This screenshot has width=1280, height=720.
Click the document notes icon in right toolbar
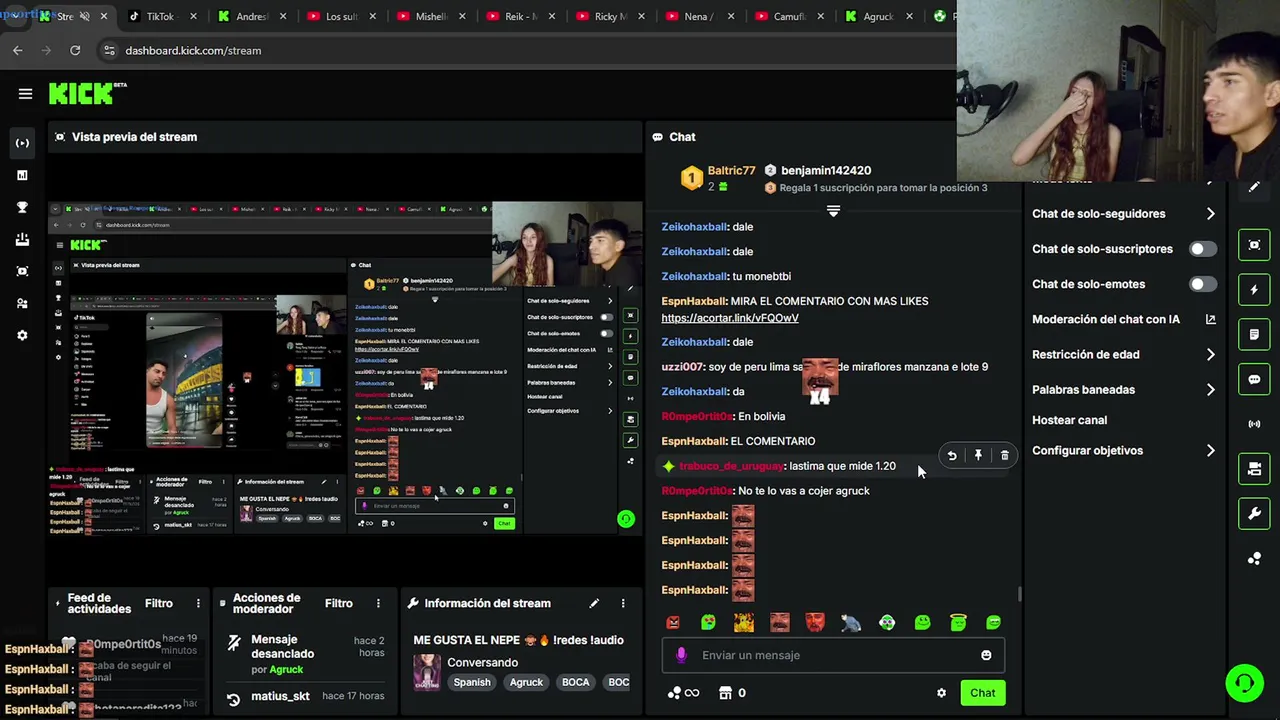coord(1254,335)
